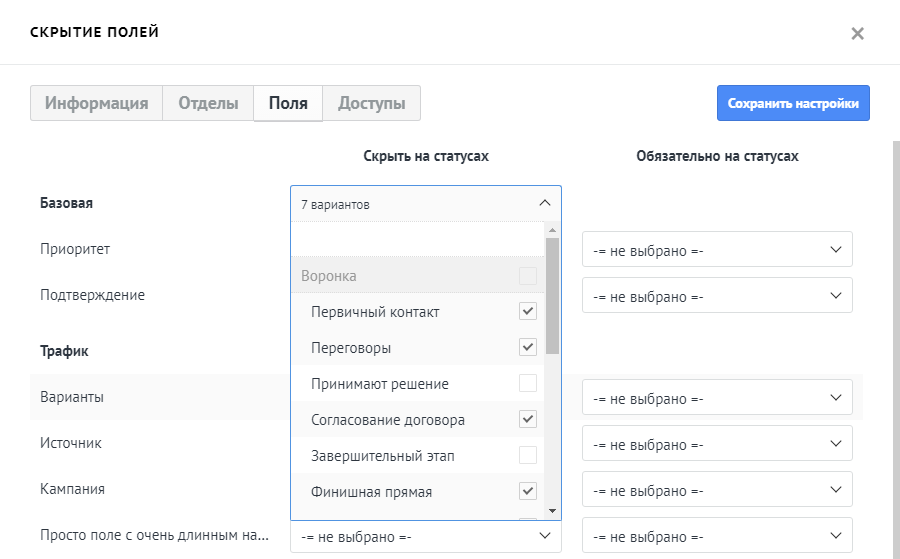This screenshot has width=900, height=559.
Task: Open required dropdown for Просто поле row
Action: click(x=717, y=535)
